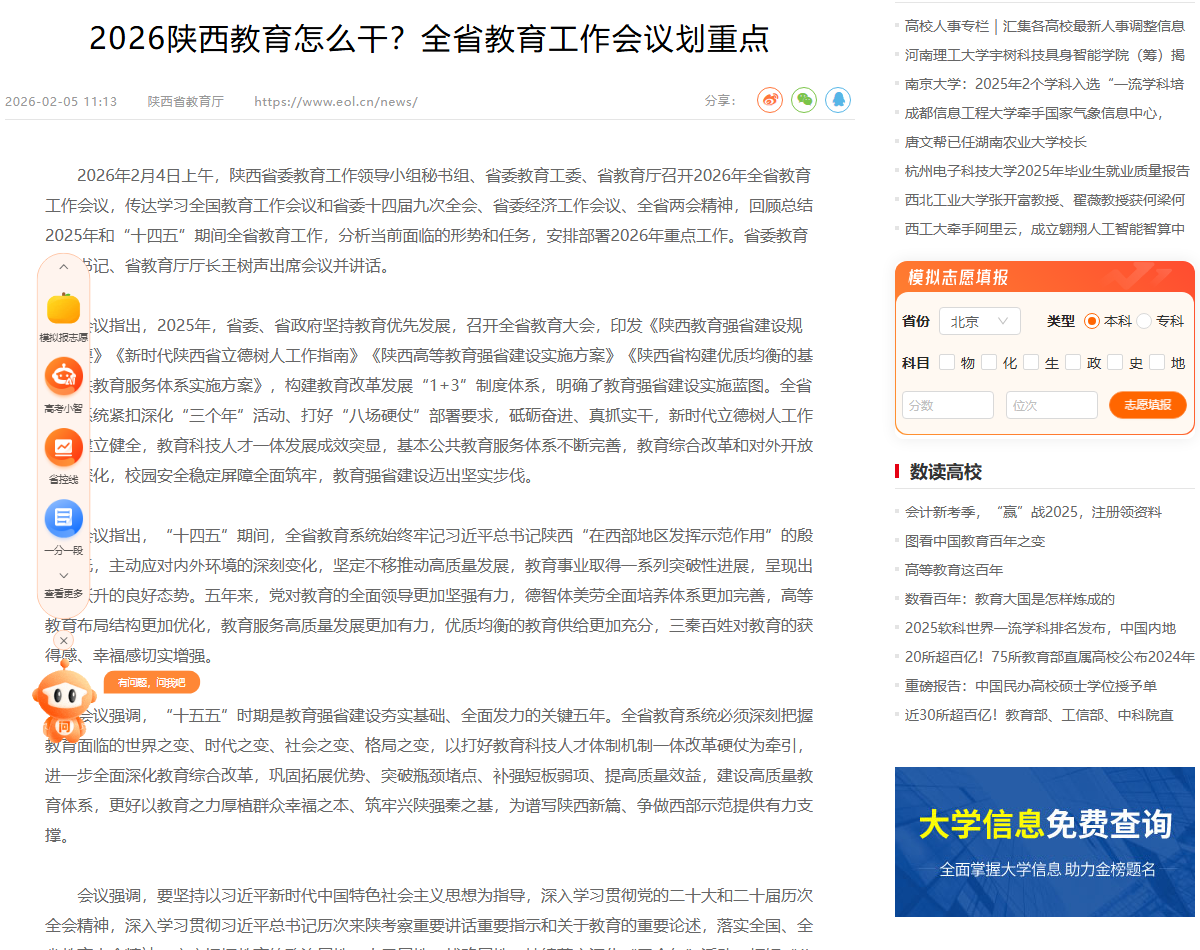Check the 化 subject checkbox
The height and width of the screenshot is (950, 1200).
pos(989,362)
